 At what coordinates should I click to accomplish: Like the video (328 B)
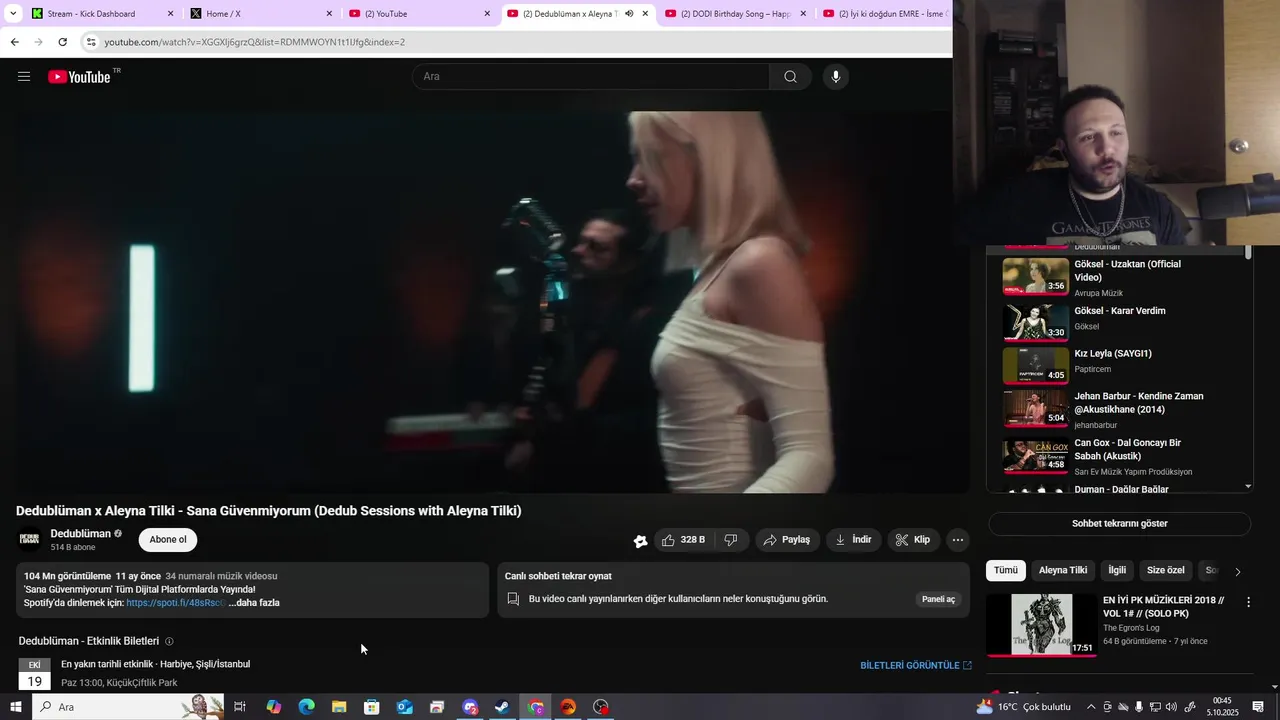pyautogui.click(x=683, y=540)
